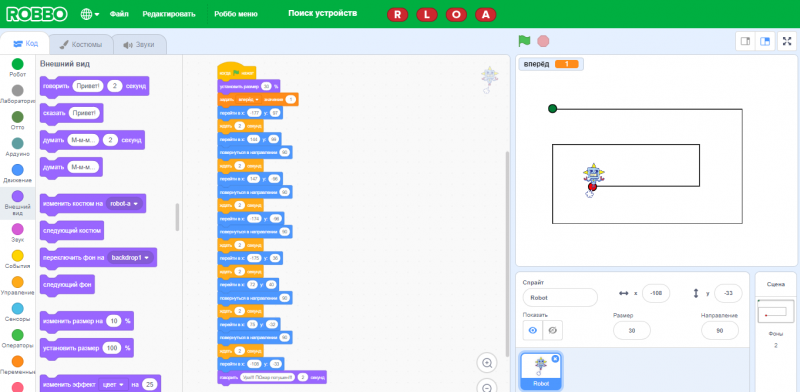Screen dimensions: 800x392
Task: Click the следующий фон block
Action: (x=67, y=285)
